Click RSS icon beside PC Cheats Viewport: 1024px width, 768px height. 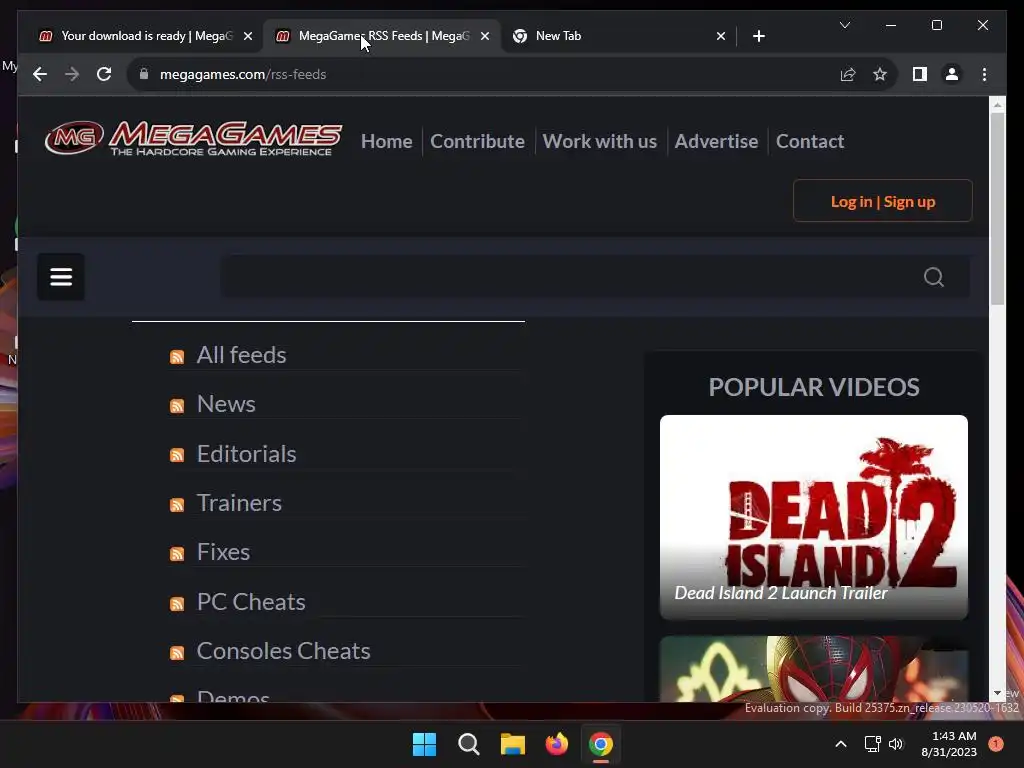pos(177,603)
